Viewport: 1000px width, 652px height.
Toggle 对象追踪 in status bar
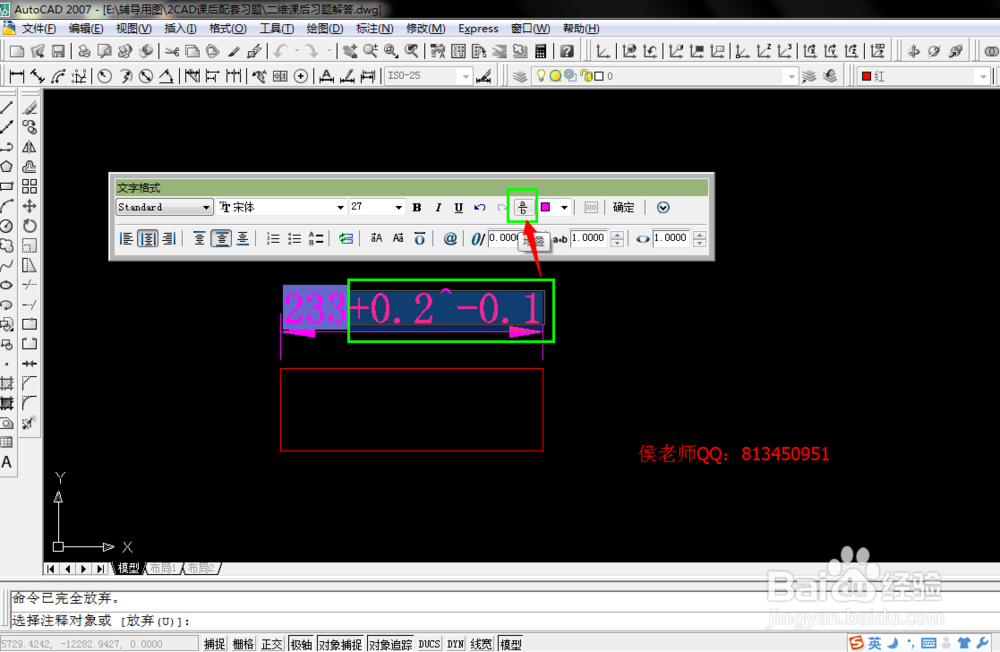(x=390, y=644)
